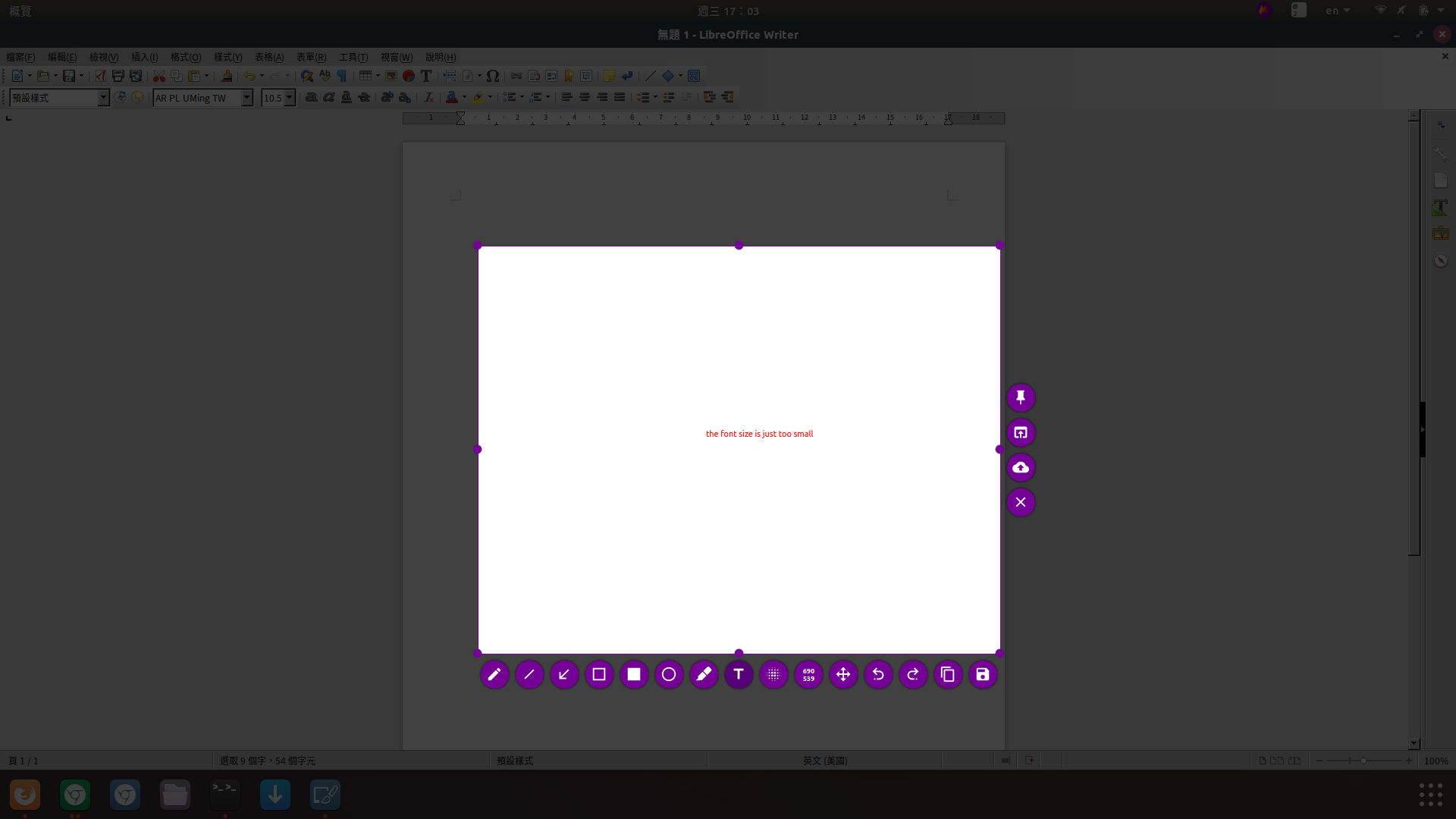Copy the selection to clipboard
1456x819 pixels.
[948, 674]
